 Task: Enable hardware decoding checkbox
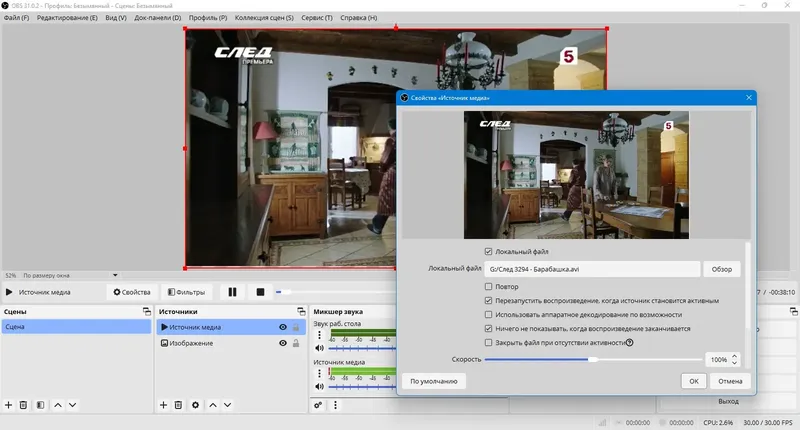[x=488, y=315]
